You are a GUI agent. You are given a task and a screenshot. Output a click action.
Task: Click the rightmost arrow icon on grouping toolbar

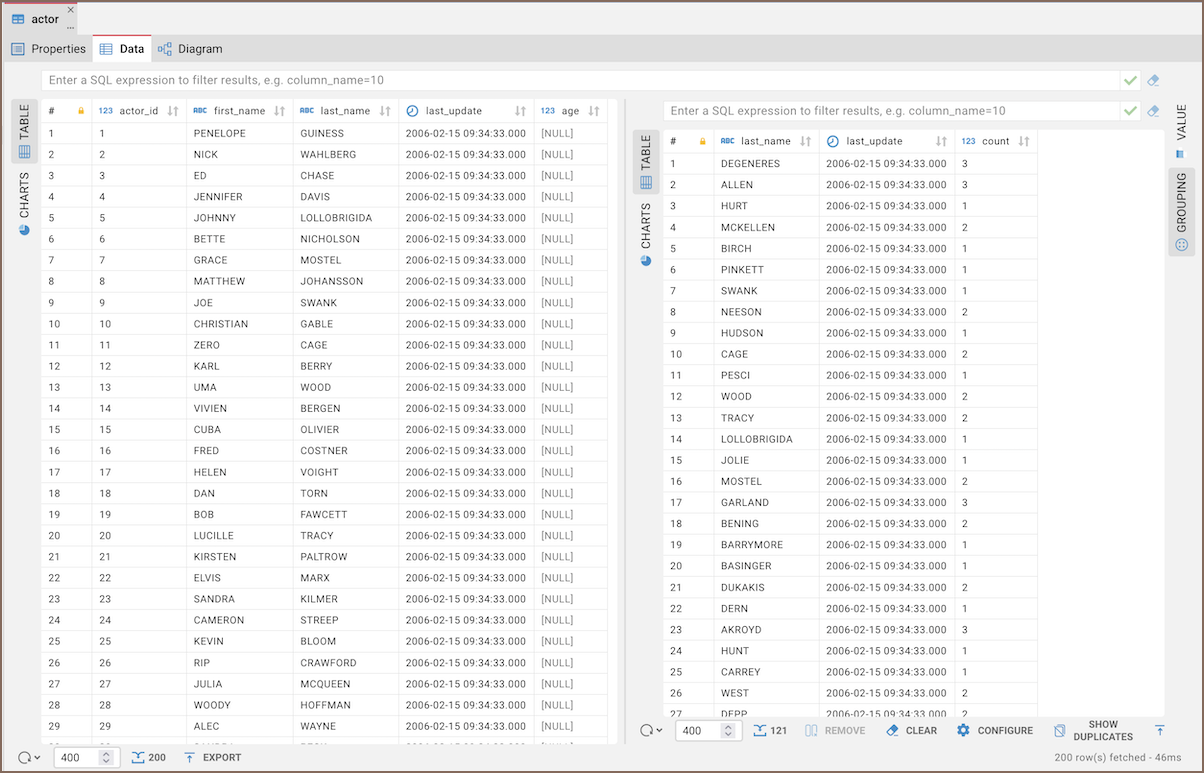pos(1159,731)
